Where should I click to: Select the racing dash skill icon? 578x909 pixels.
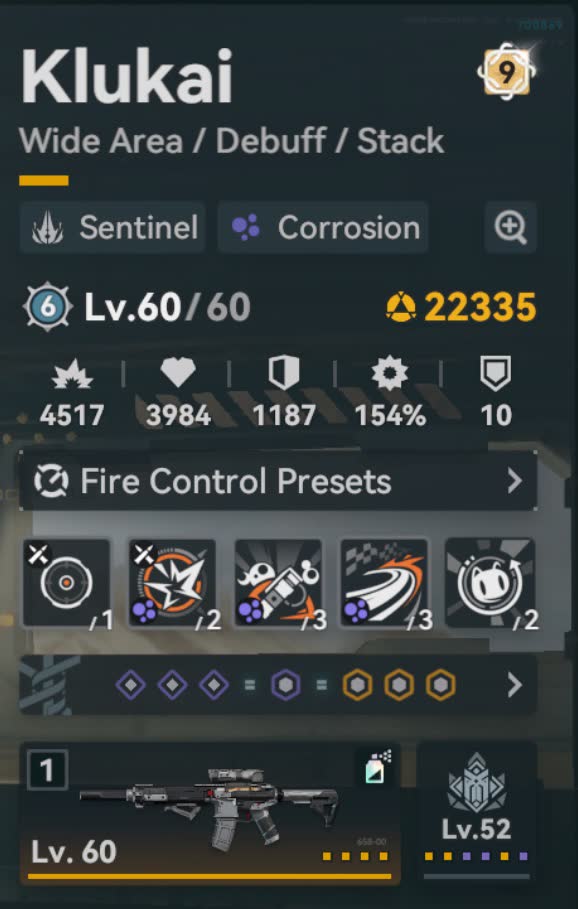click(x=384, y=583)
